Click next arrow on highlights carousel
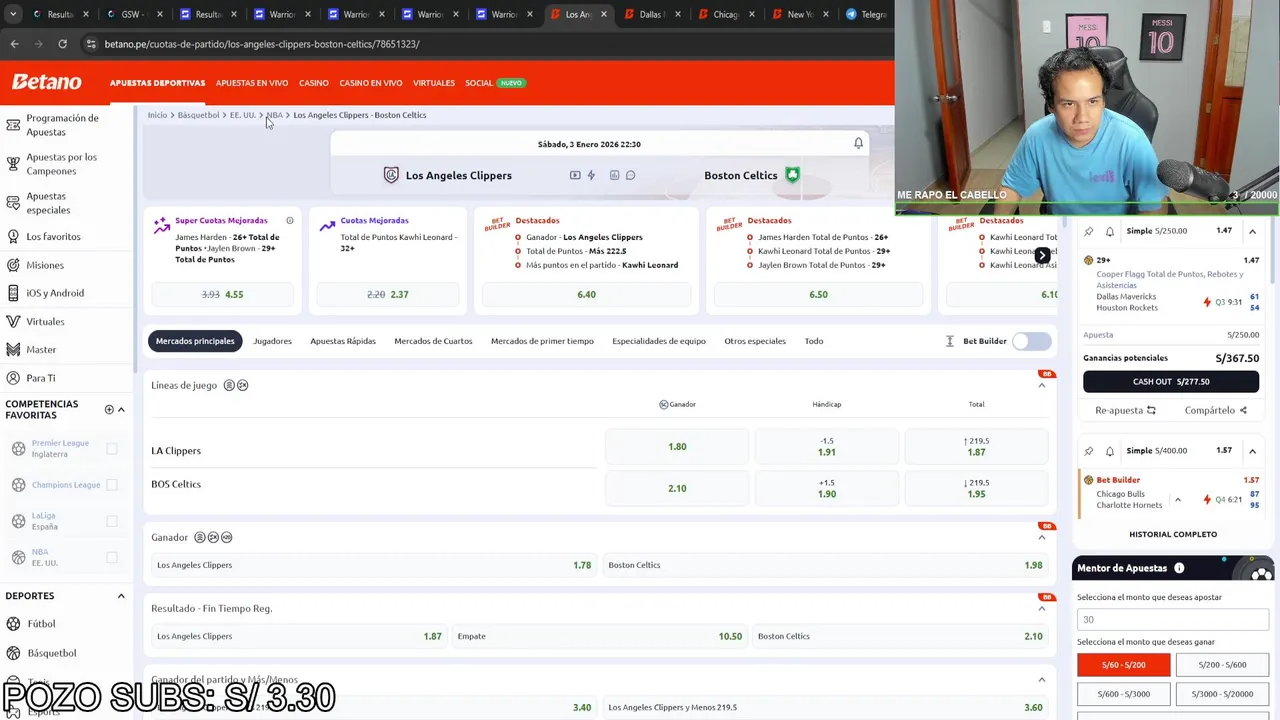 tap(1042, 256)
